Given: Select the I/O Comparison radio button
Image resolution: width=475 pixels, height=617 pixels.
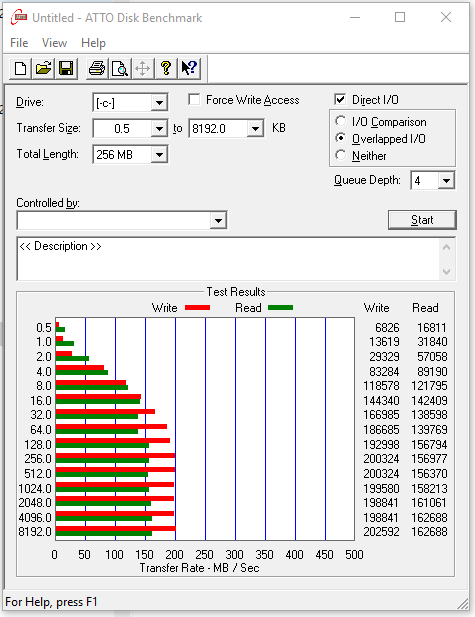Looking at the screenshot, I should [x=340, y=121].
